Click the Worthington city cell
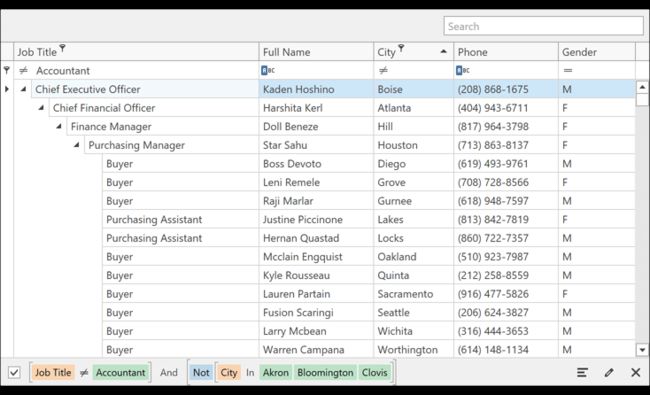 (414, 349)
